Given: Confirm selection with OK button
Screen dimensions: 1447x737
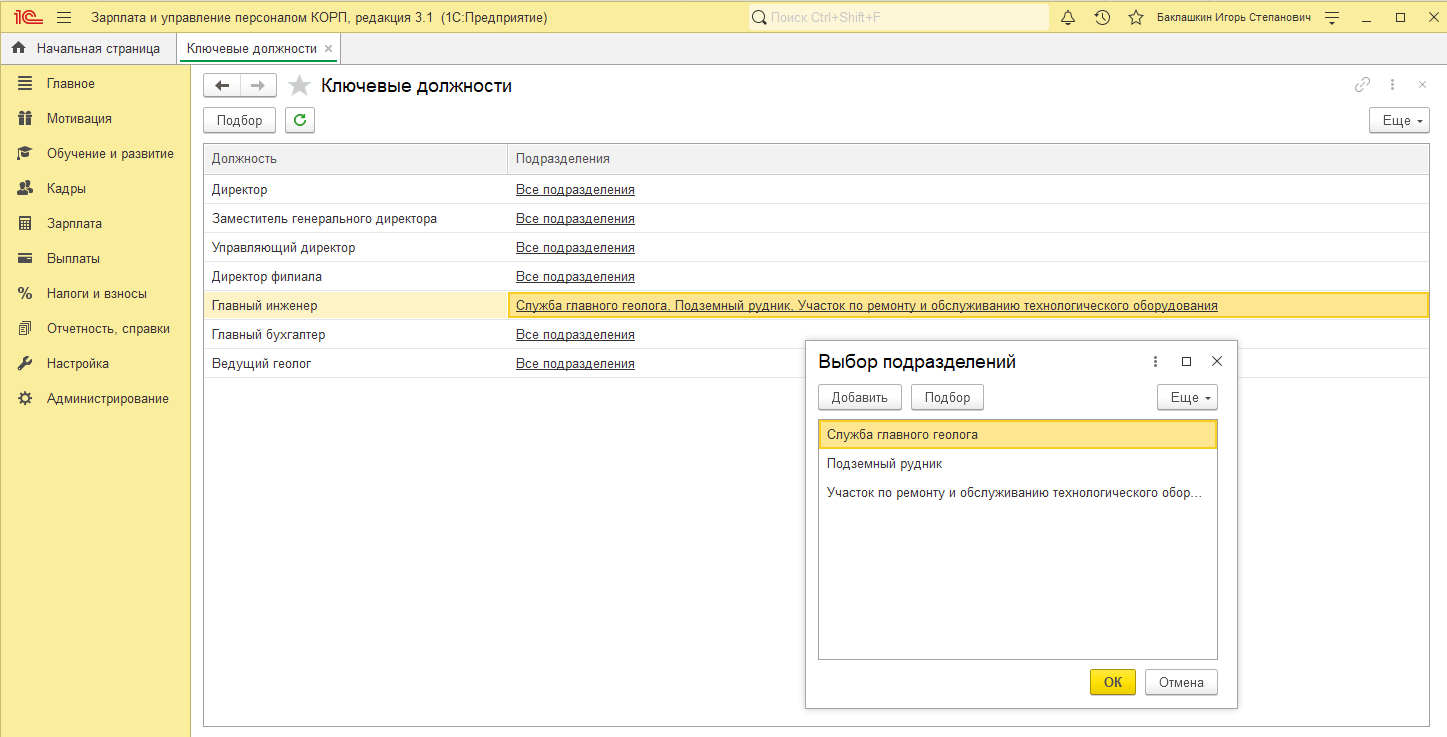Looking at the screenshot, I should coord(1112,682).
